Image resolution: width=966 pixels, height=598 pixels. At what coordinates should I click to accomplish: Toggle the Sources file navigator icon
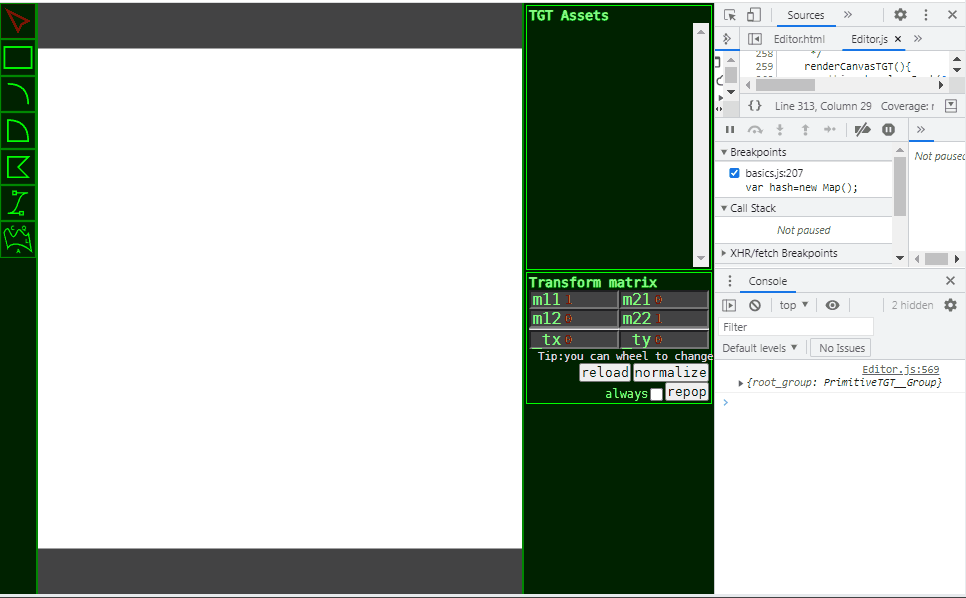755,39
